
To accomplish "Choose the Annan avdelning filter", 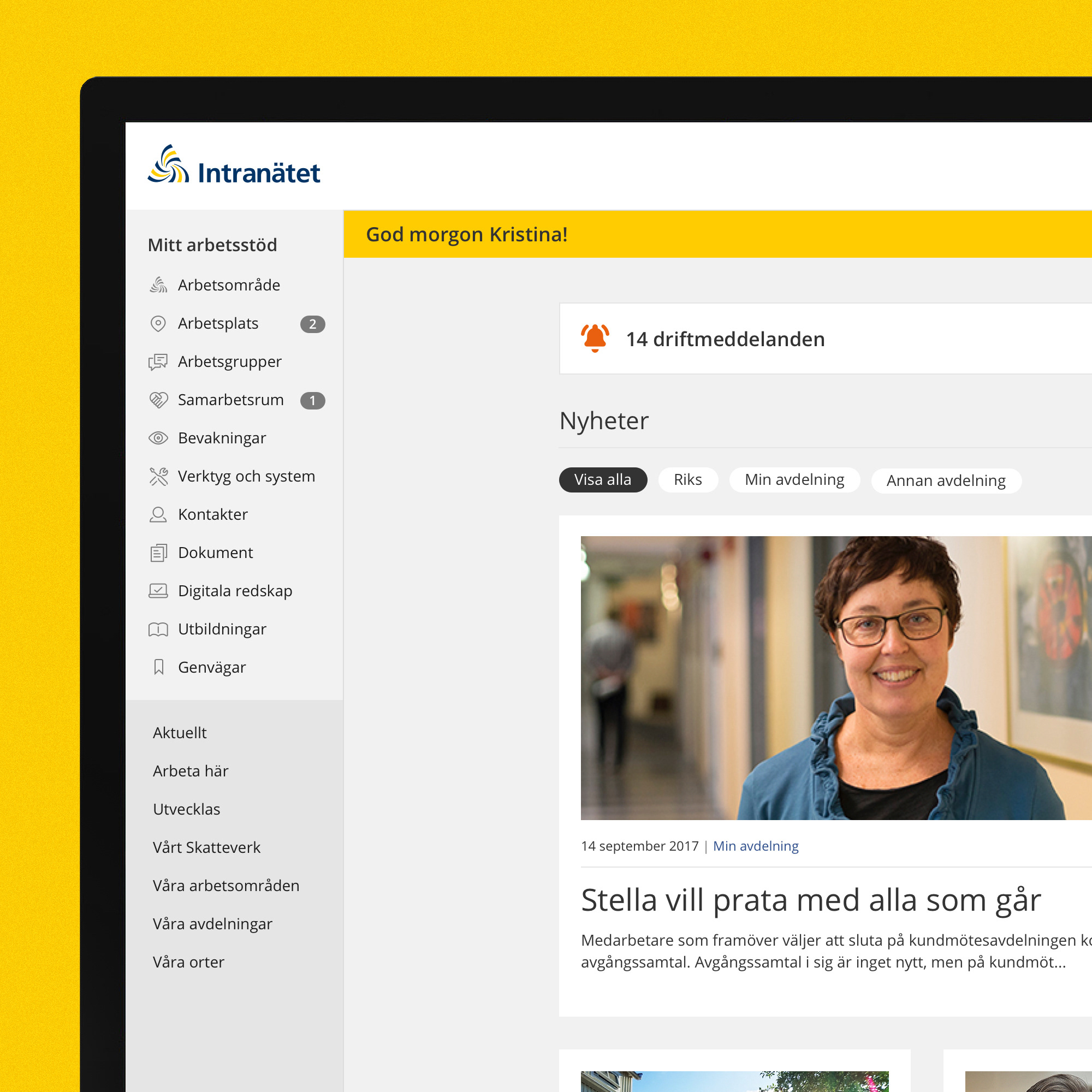I will tap(946, 481).
